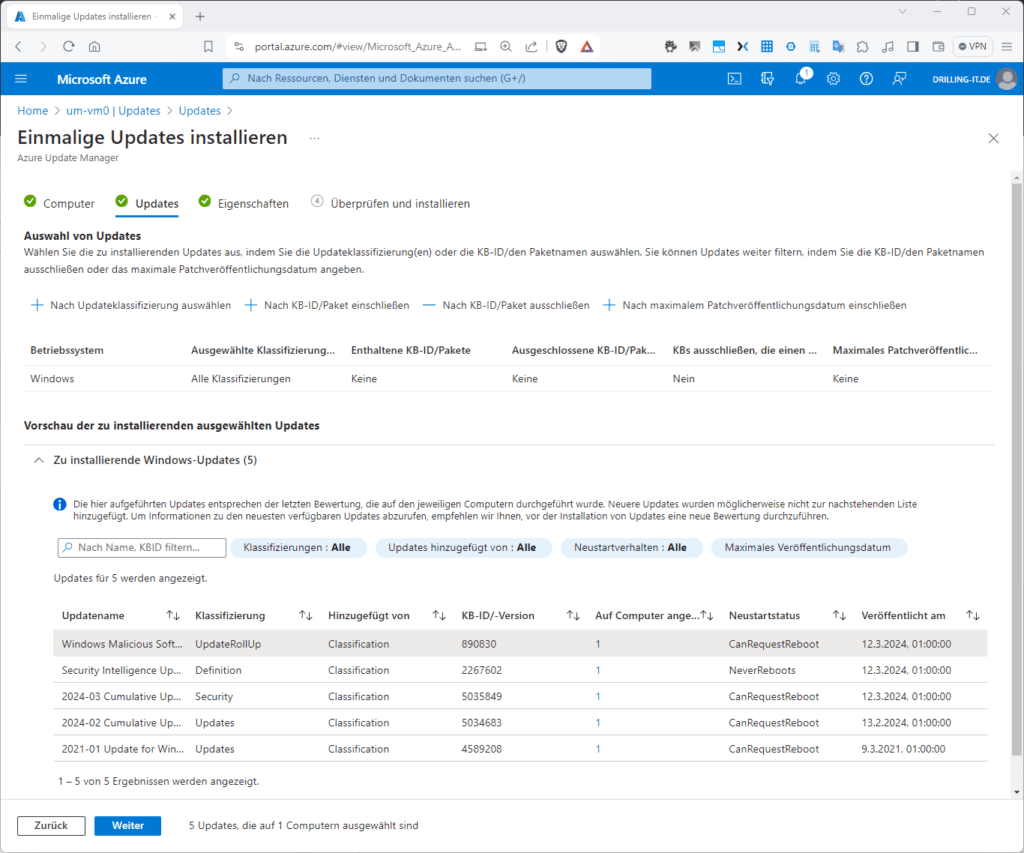Viewport: 1024px width, 853px height.
Task: Collapse Zu installierende Windows-Updates section
Action: point(39,460)
